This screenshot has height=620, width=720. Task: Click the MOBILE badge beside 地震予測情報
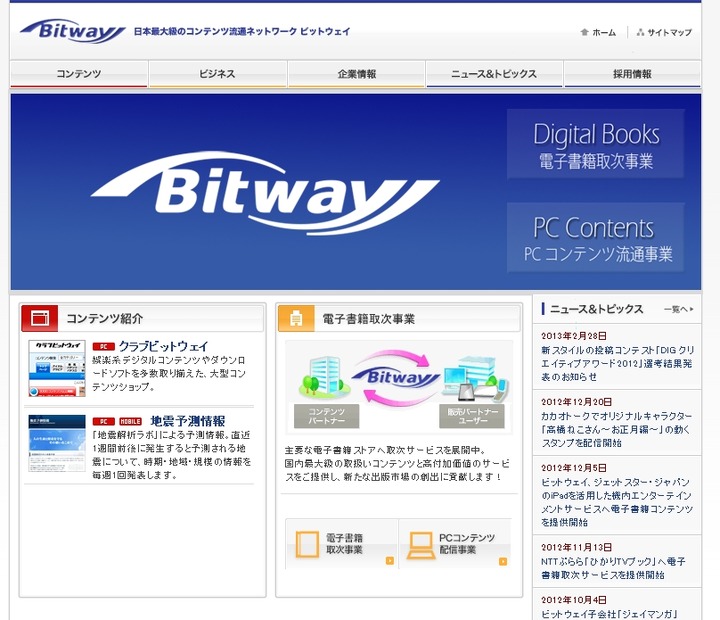click(x=131, y=421)
